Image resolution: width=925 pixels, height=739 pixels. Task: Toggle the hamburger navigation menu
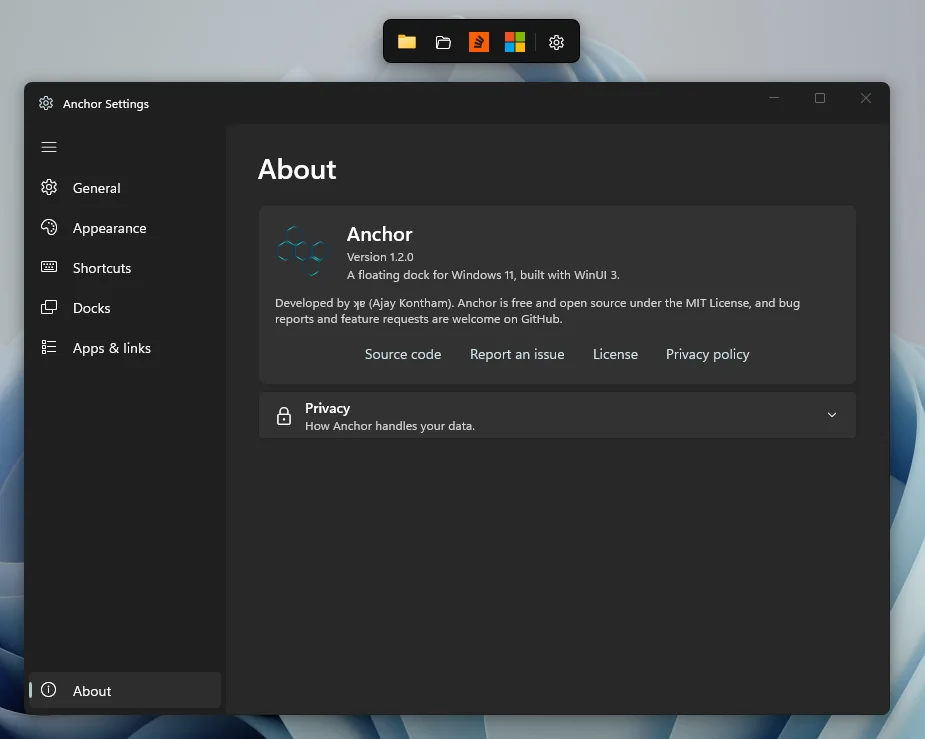point(49,147)
